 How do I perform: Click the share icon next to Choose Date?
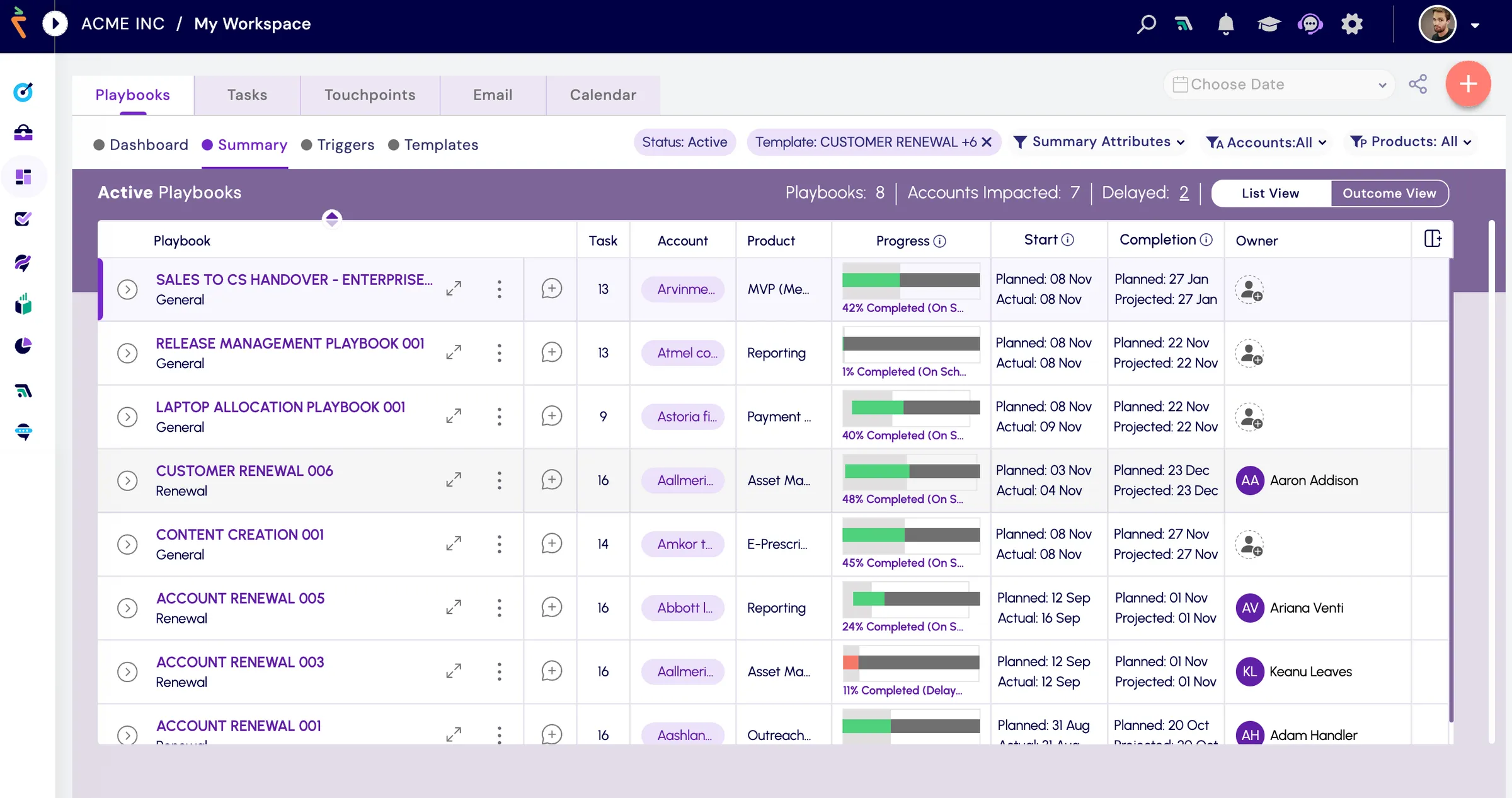[1418, 84]
